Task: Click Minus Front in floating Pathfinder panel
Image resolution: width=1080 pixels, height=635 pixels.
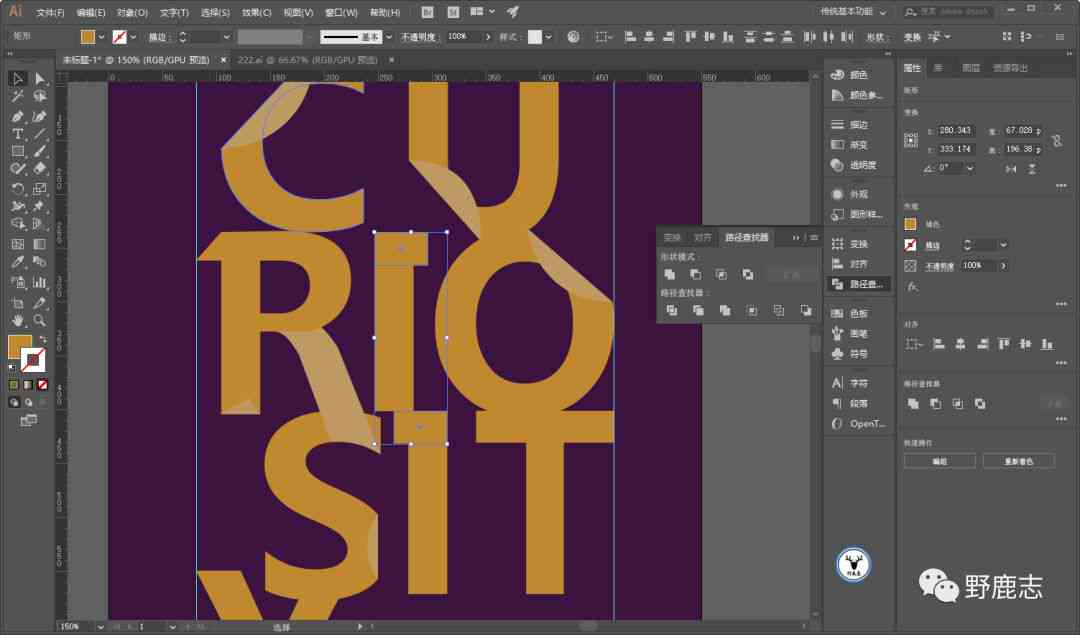Action: pyautogui.click(x=696, y=274)
